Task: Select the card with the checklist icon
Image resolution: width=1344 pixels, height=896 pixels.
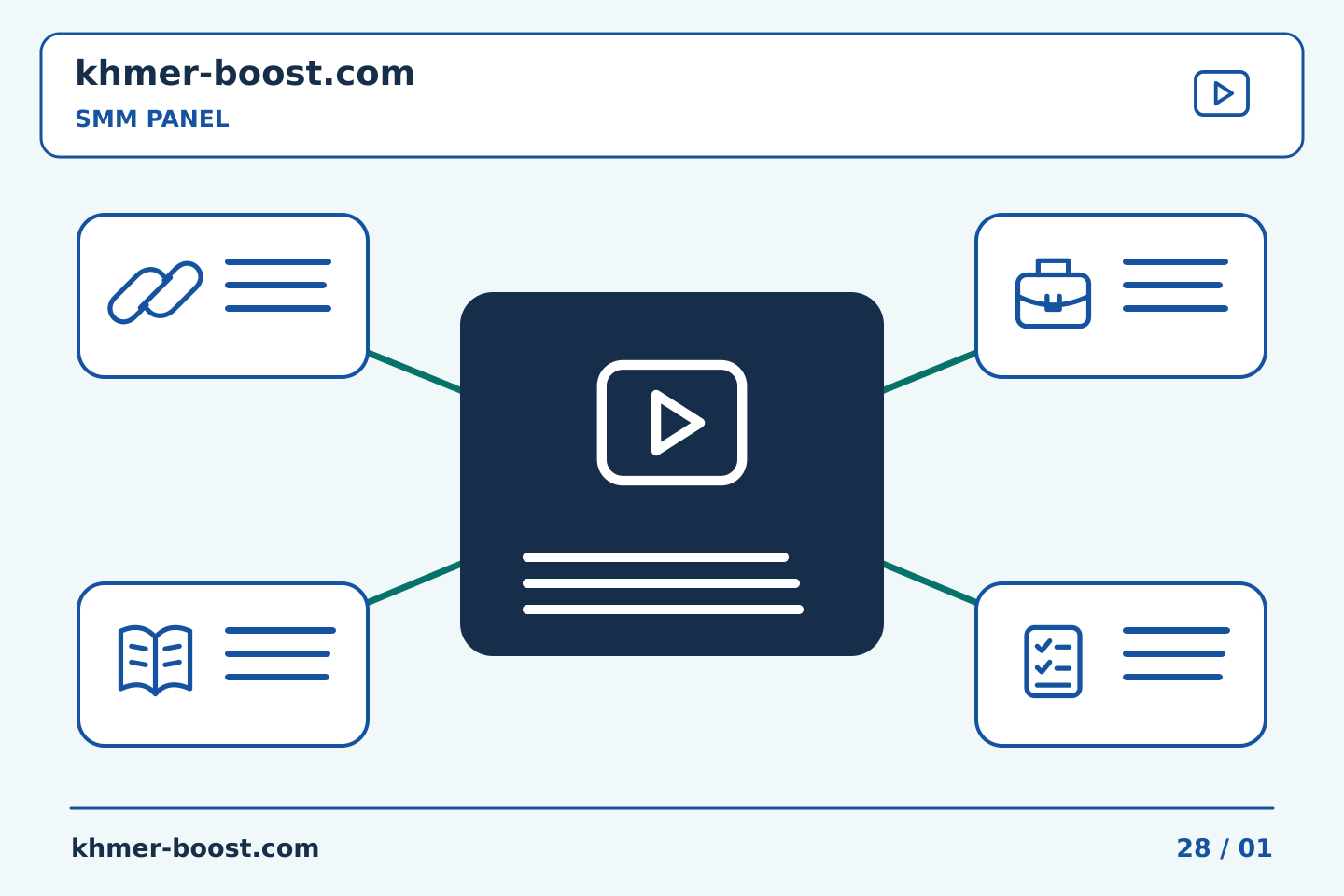Action: [x=1121, y=665]
